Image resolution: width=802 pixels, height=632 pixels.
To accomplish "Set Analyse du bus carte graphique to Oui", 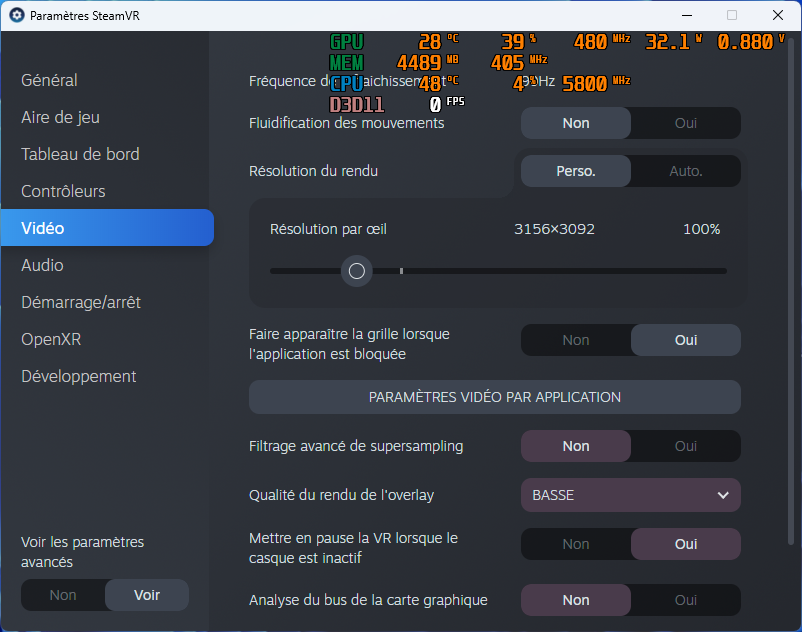I will click(x=686, y=600).
